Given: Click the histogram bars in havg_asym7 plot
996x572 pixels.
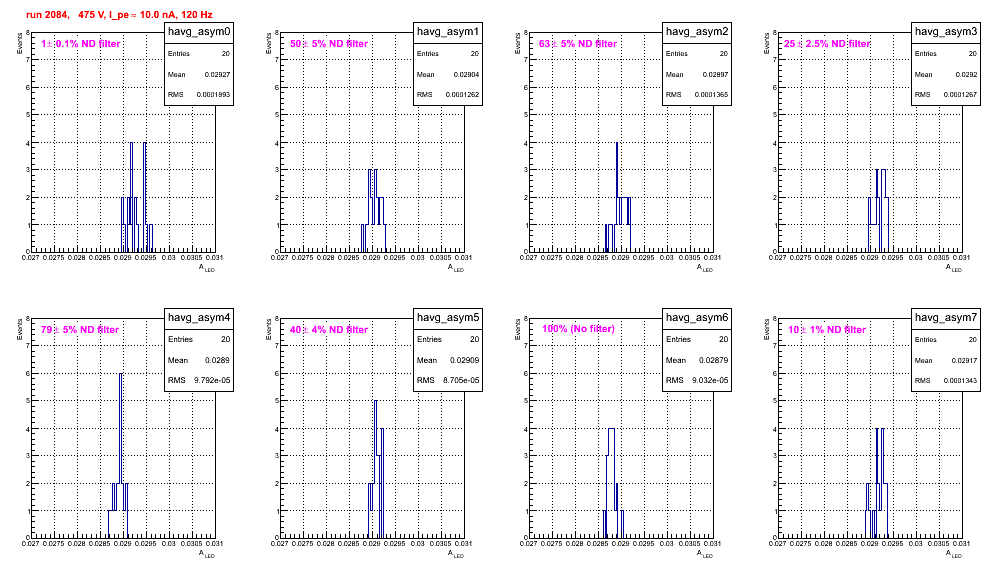Looking at the screenshot, I should tap(876, 483).
